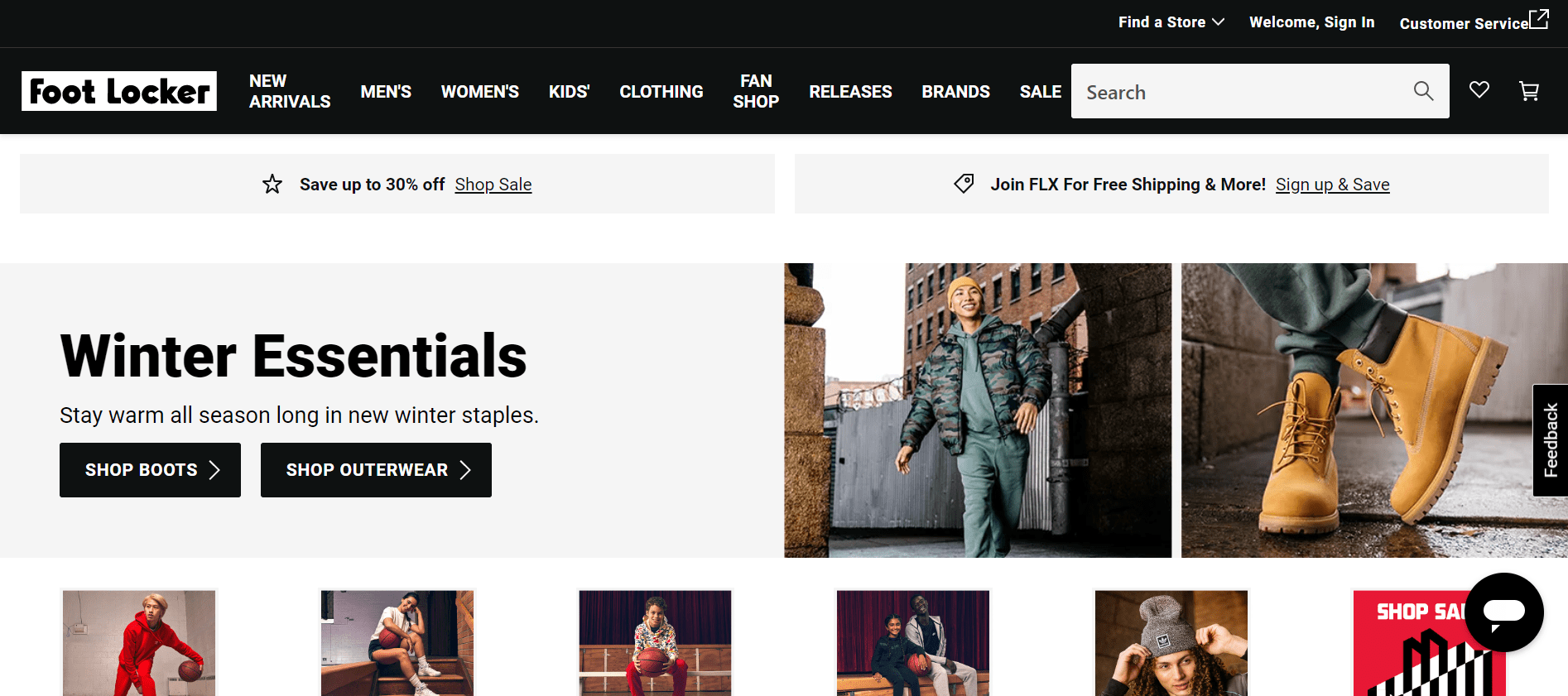Open the two kids on bench thumbnail
The height and width of the screenshot is (696, 1568).
[913, 643]
